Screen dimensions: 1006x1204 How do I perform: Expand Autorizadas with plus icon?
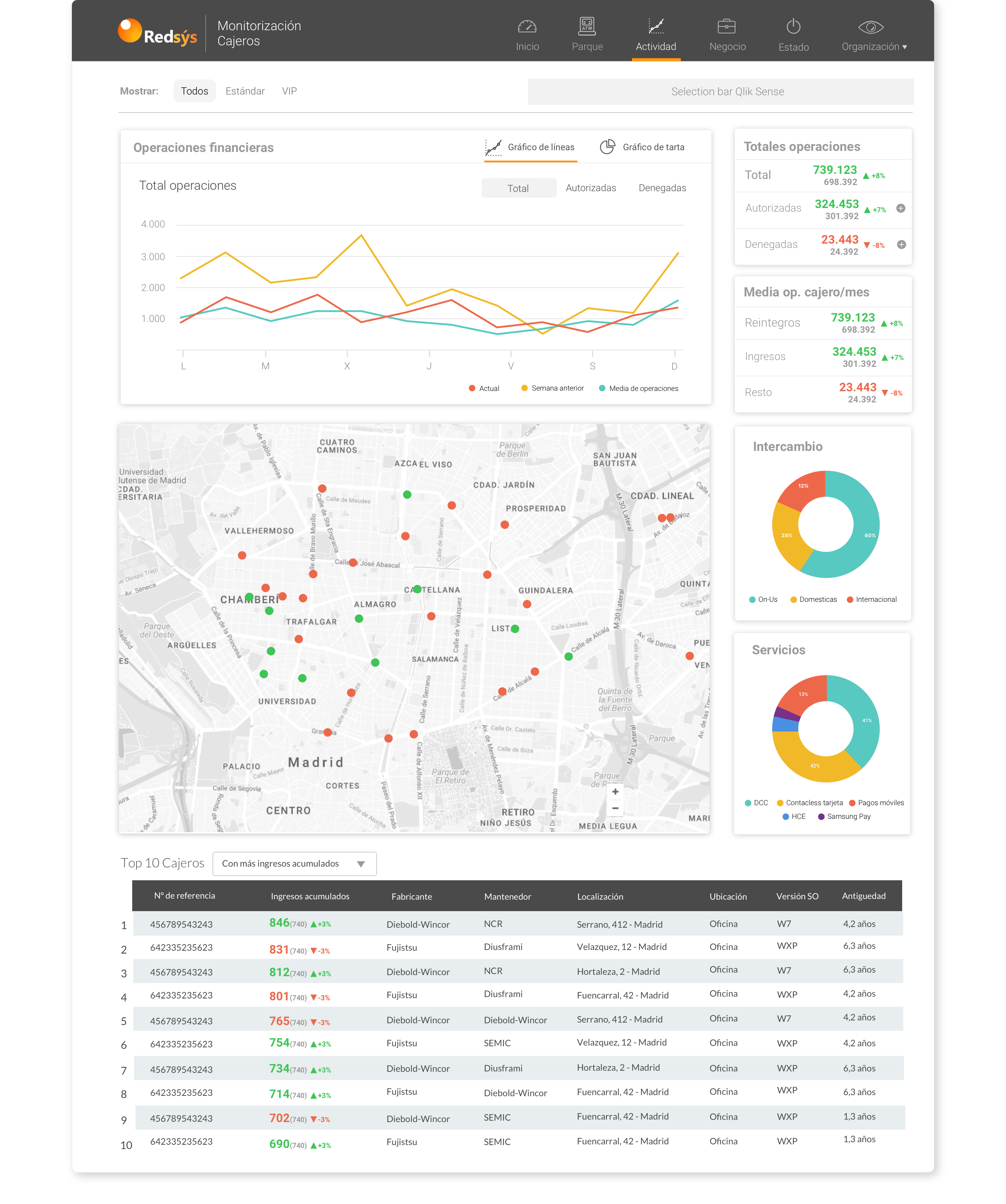click(900, 209)
